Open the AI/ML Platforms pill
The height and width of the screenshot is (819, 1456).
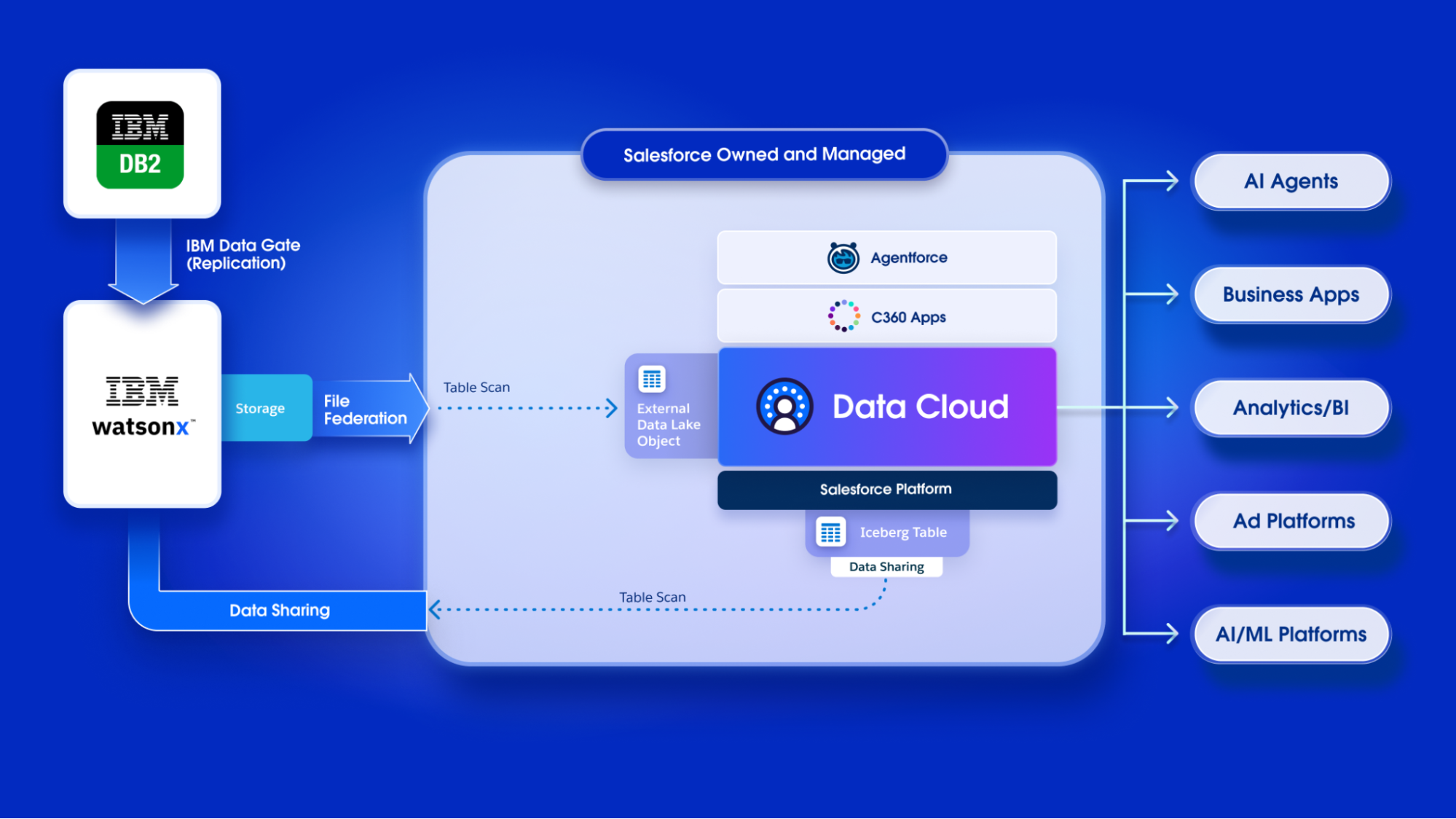point(1291,634)
